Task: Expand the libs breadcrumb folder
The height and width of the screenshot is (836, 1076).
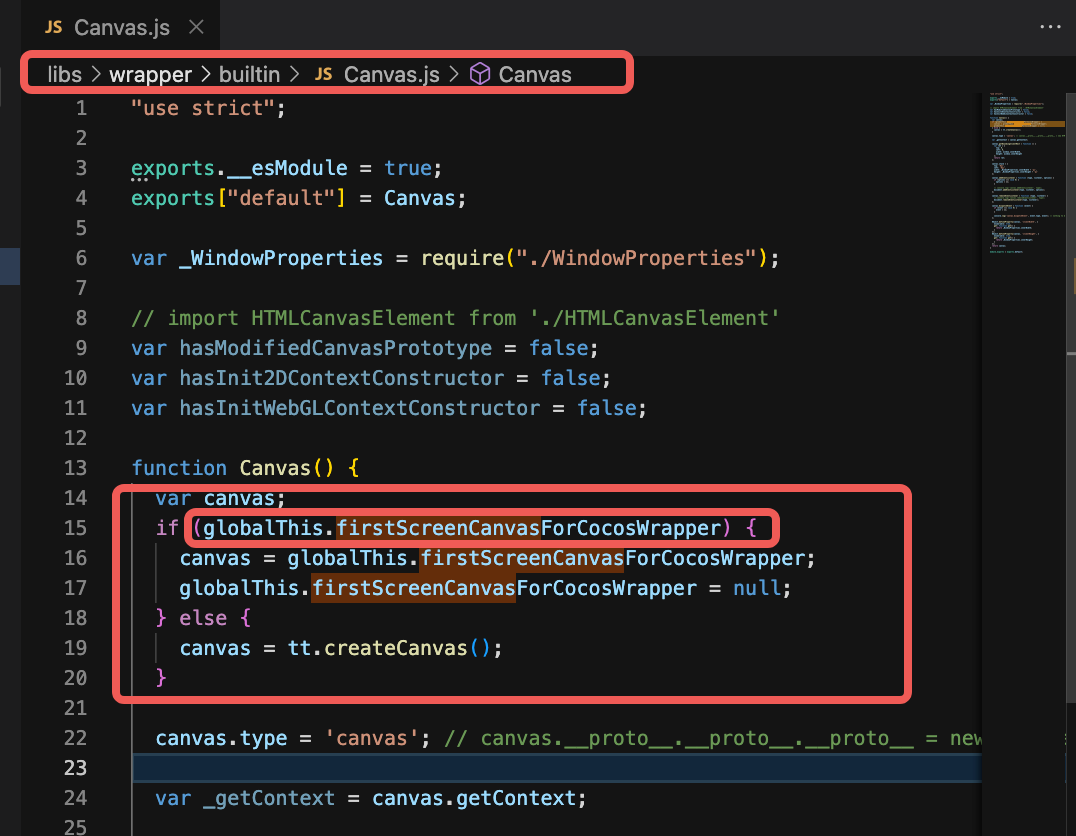Action: click(65, 74)
